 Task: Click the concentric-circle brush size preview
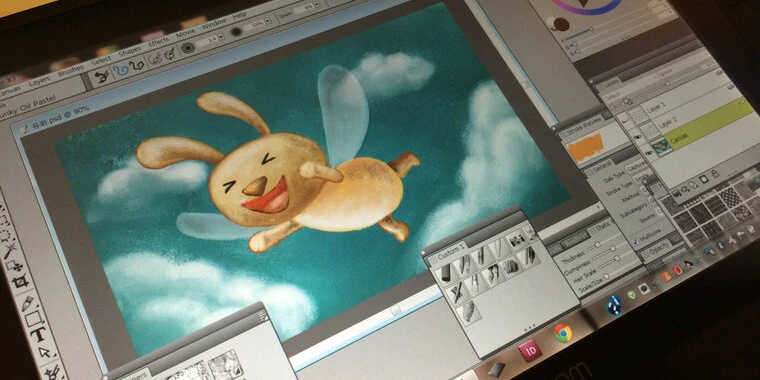point(188,47)
